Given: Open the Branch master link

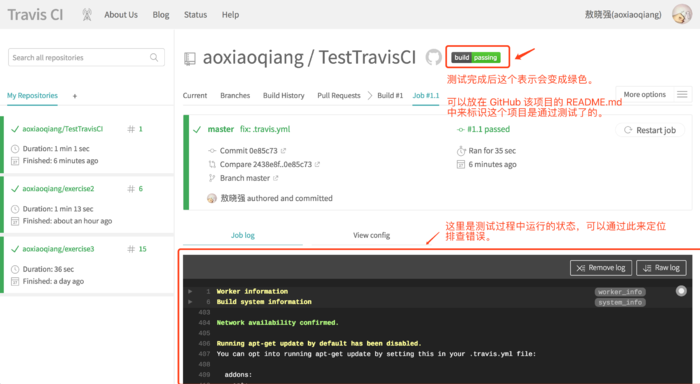Looking at the screenshot, I should [x=245, y=178].
